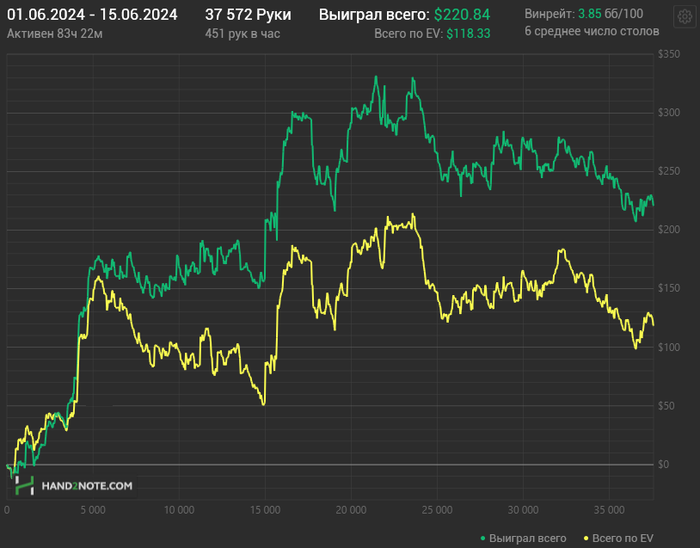
Task: Click the $250 y-axis label
Action: pos(669,171)
